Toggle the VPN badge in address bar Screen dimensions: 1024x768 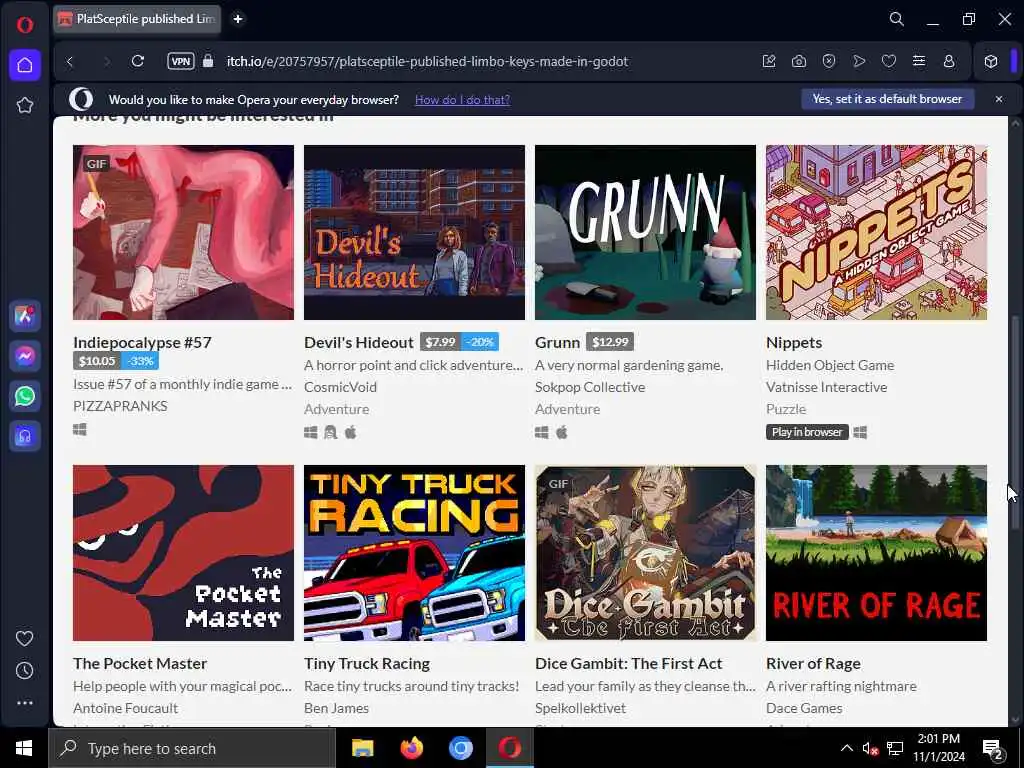(181, 61)
